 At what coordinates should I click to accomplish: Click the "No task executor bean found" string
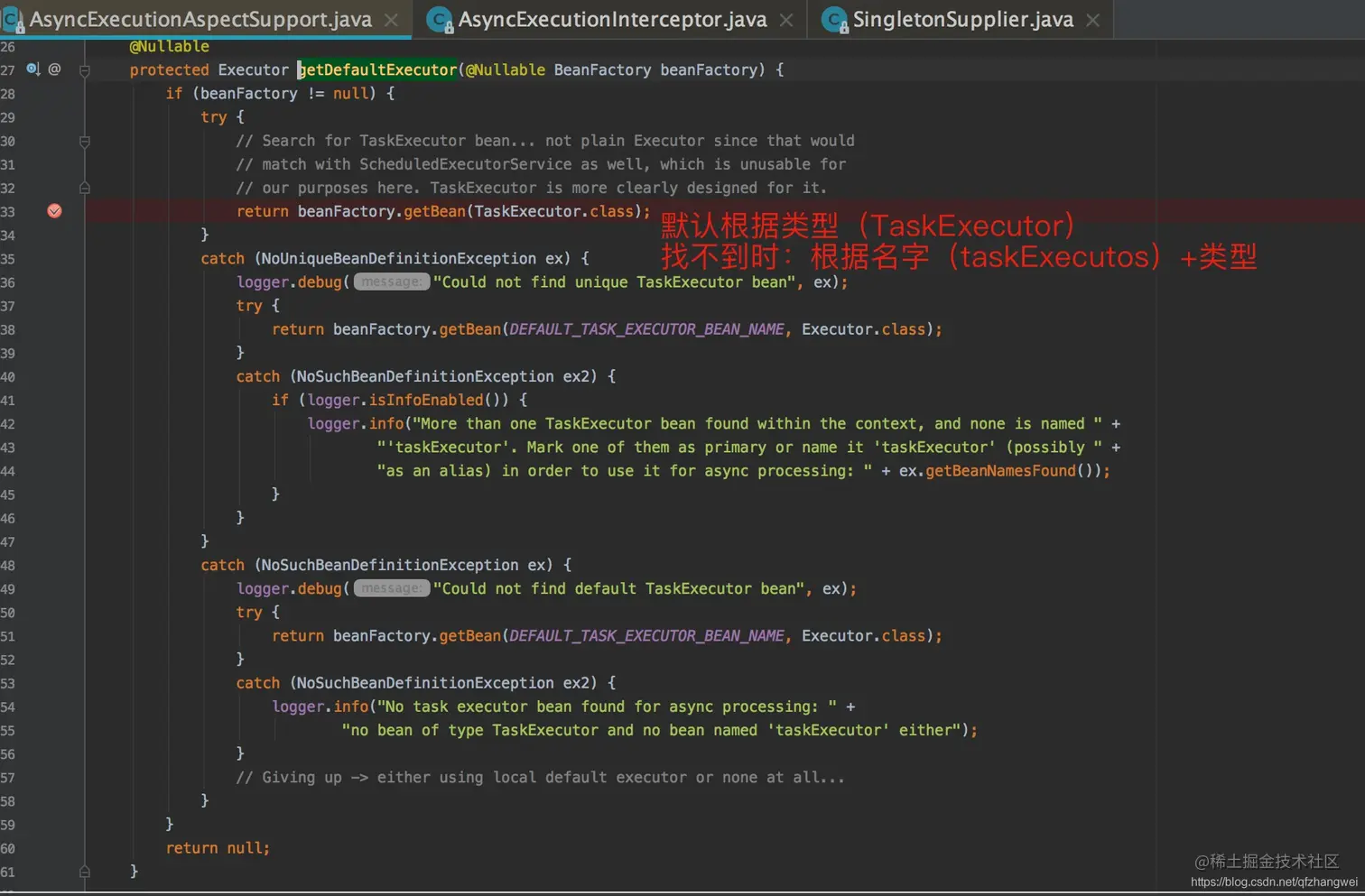tap(607, 707)
